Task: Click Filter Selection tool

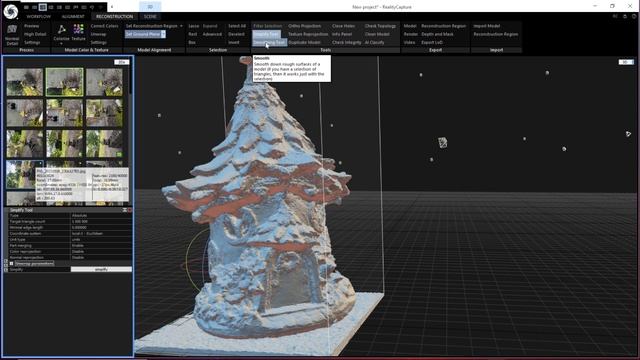Action: point(267,26)
